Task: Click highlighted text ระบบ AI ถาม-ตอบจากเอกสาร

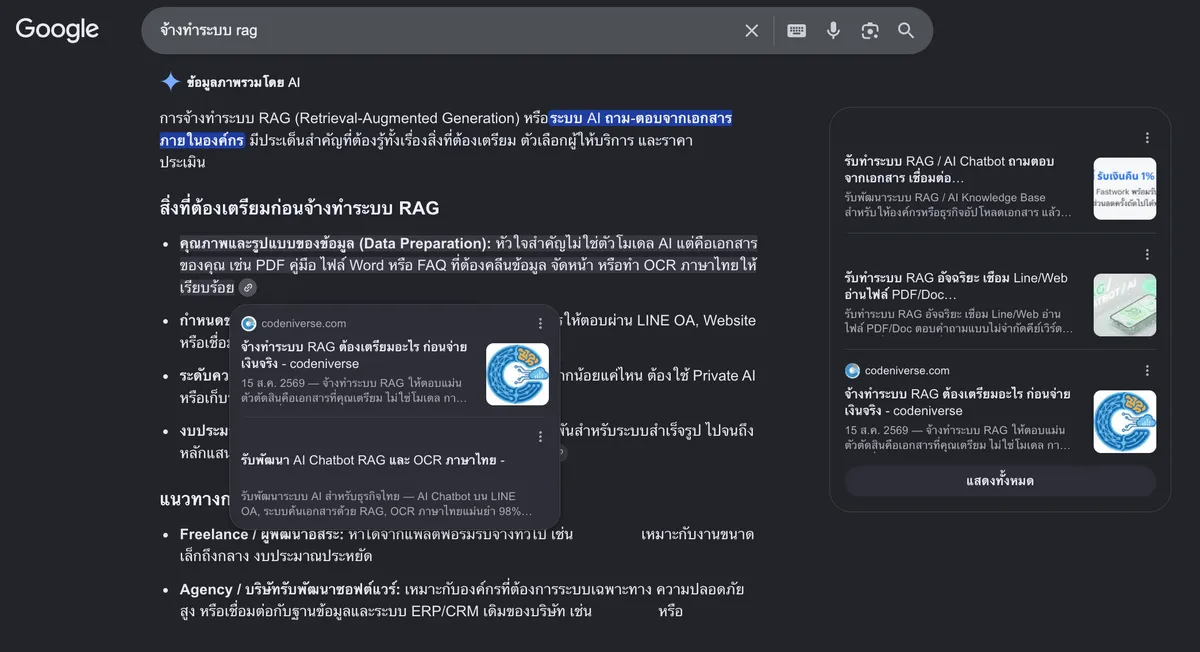Action: tap(641, 118)
